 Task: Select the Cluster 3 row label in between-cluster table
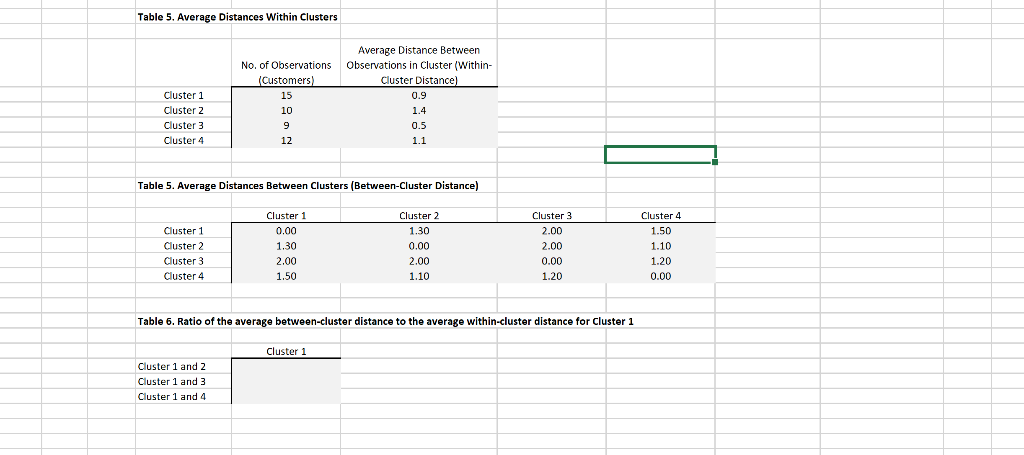[x=184, y=261]
